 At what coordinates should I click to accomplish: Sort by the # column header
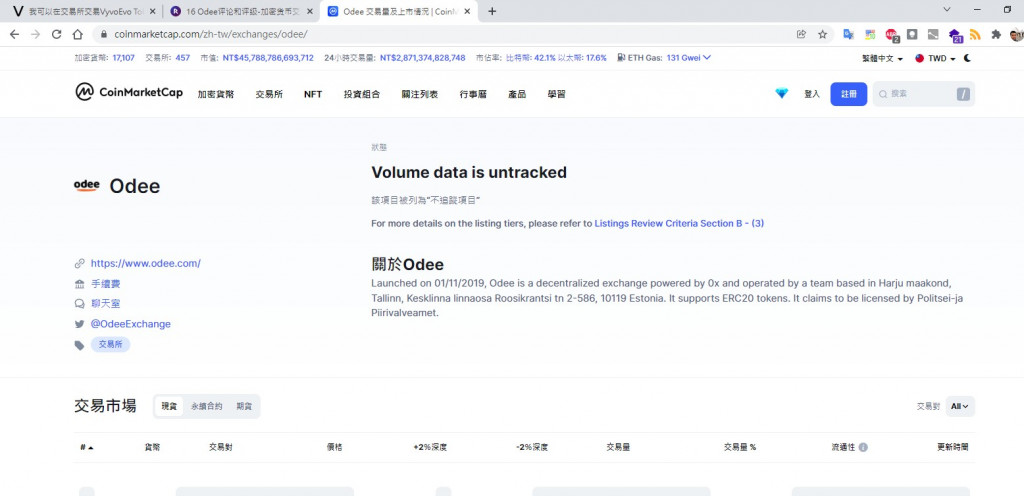click(x=86, y=447)
